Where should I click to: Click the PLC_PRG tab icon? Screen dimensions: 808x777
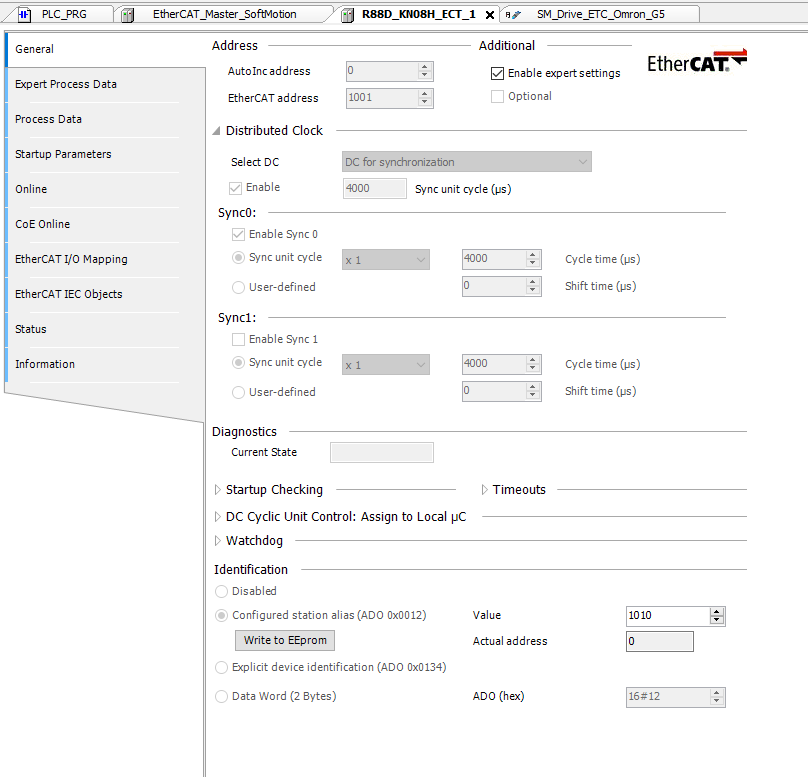25,15
